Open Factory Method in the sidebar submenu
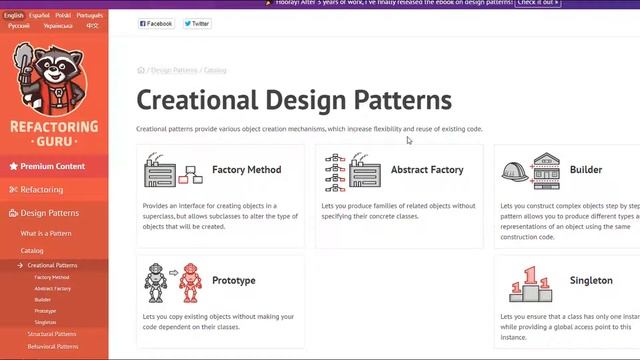The width and height of the screenshot is (640, 360). point(52,277)
